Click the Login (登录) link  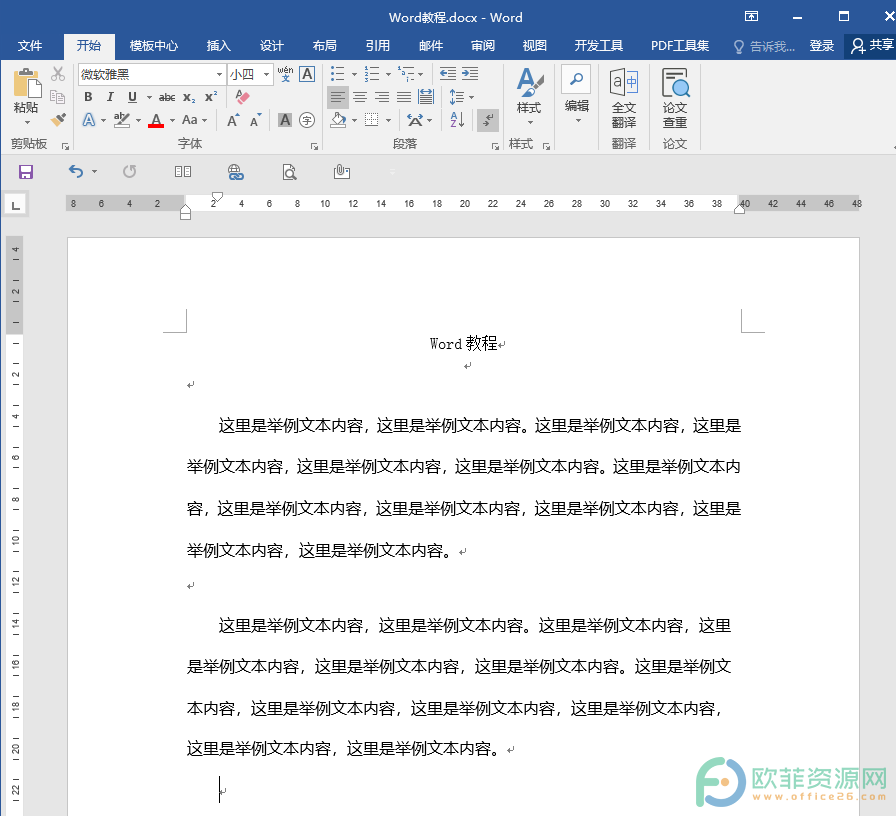822,46
